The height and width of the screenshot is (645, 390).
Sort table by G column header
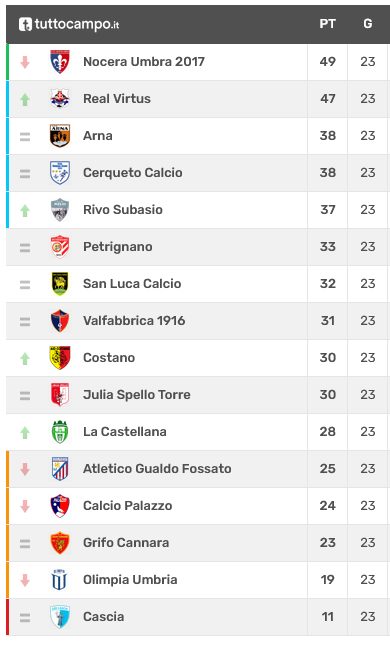pyautogui.click(x=368, y=24)
